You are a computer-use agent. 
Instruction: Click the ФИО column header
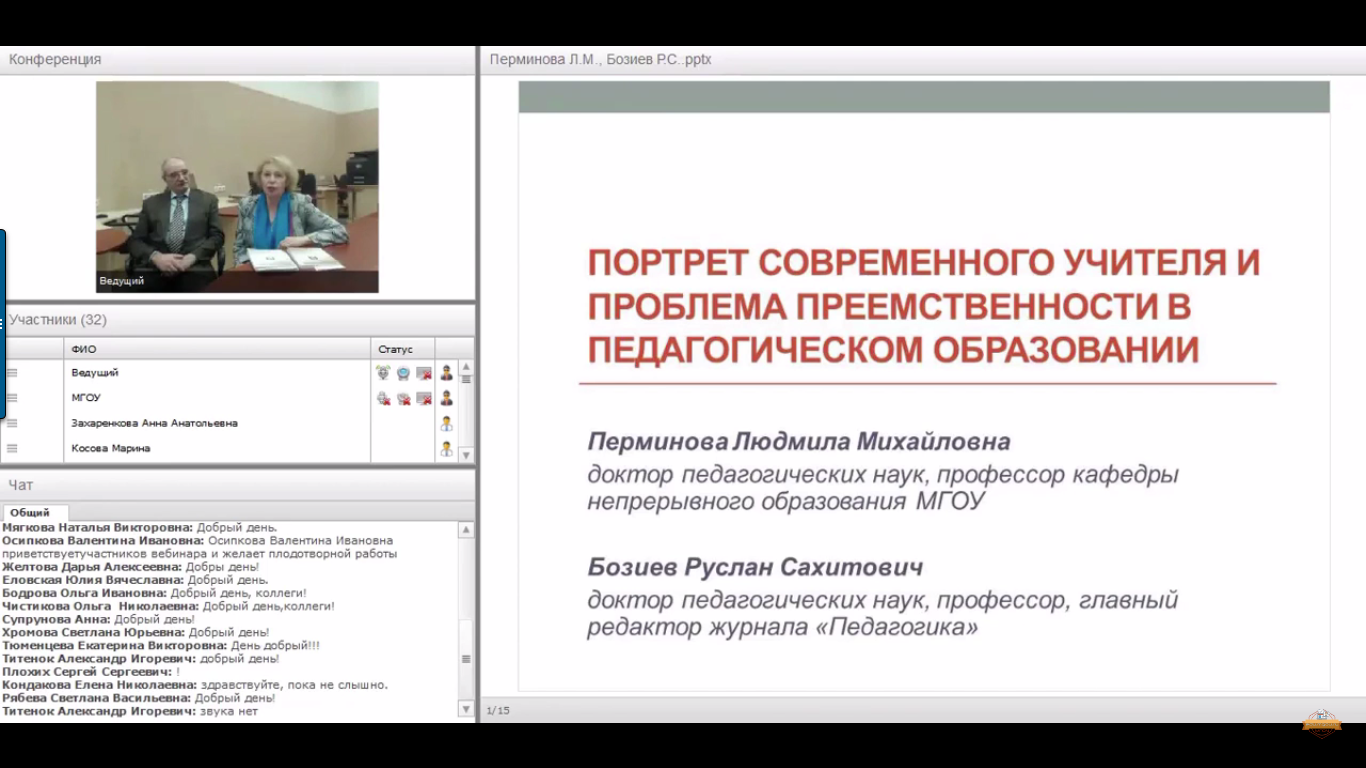click(x=84, y=349)
